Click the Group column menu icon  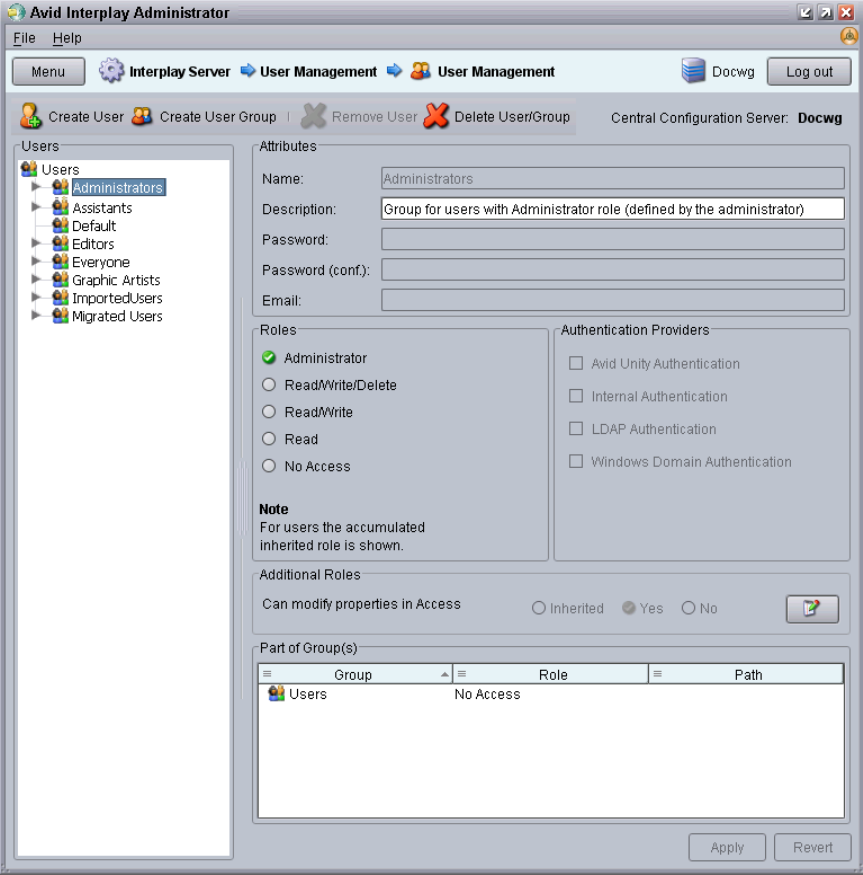click(267, 674)
